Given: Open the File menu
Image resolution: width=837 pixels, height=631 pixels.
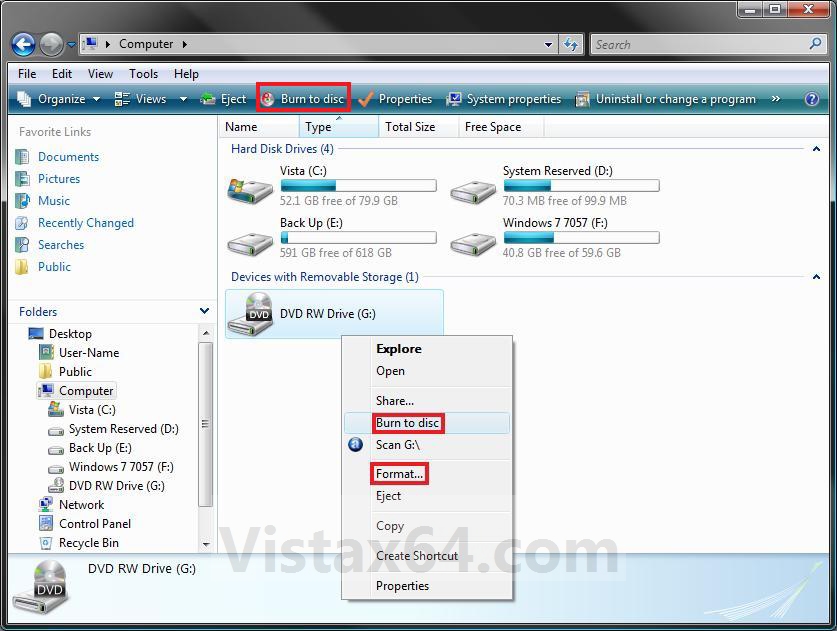Looking at the screenshot, I should tap(27, 74).
